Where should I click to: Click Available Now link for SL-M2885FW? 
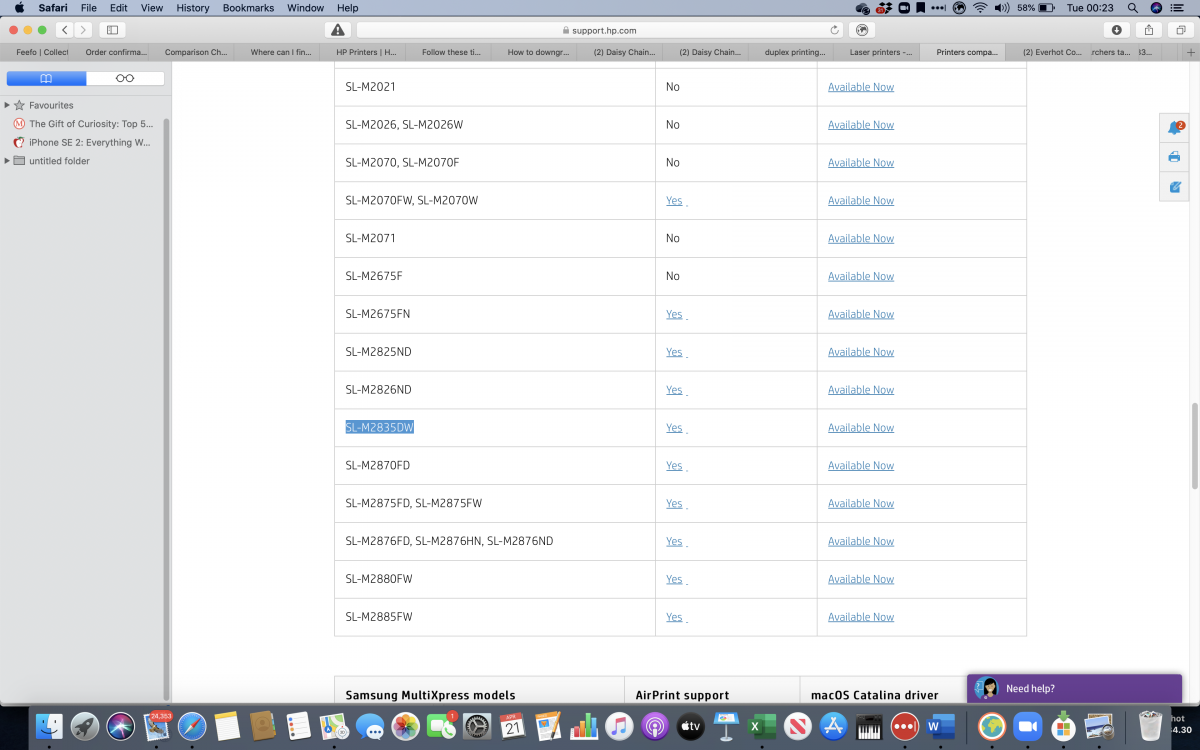pos(861,617)
